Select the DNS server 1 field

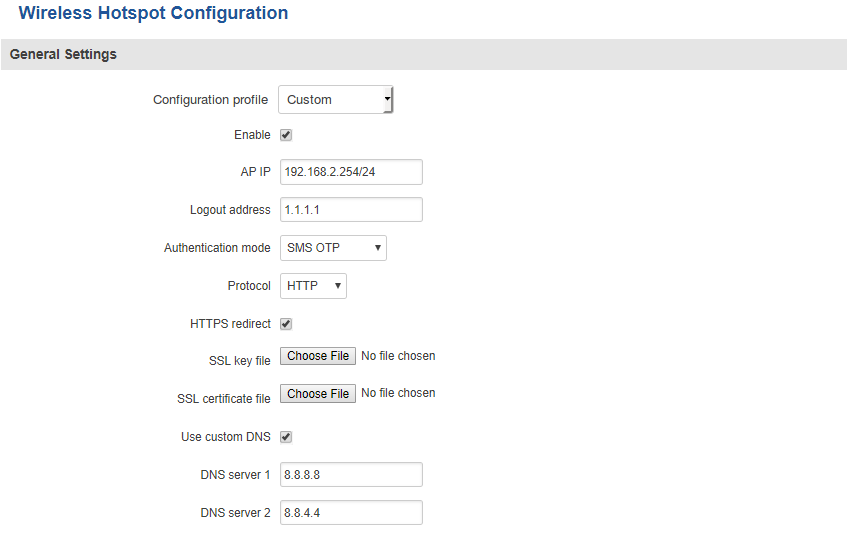click(x=351, y=475)
